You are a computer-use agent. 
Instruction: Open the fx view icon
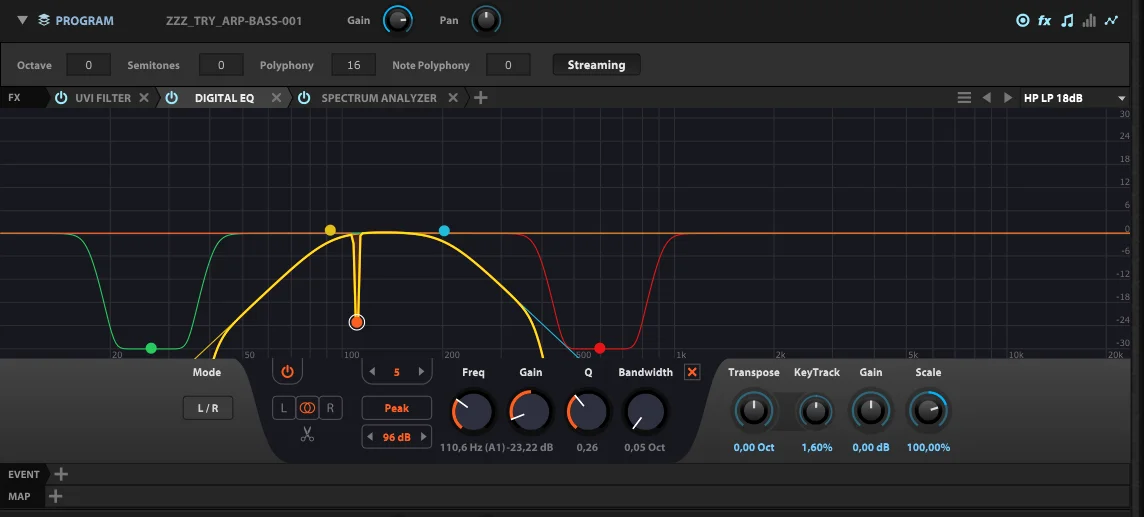[x=1045, y=20]
